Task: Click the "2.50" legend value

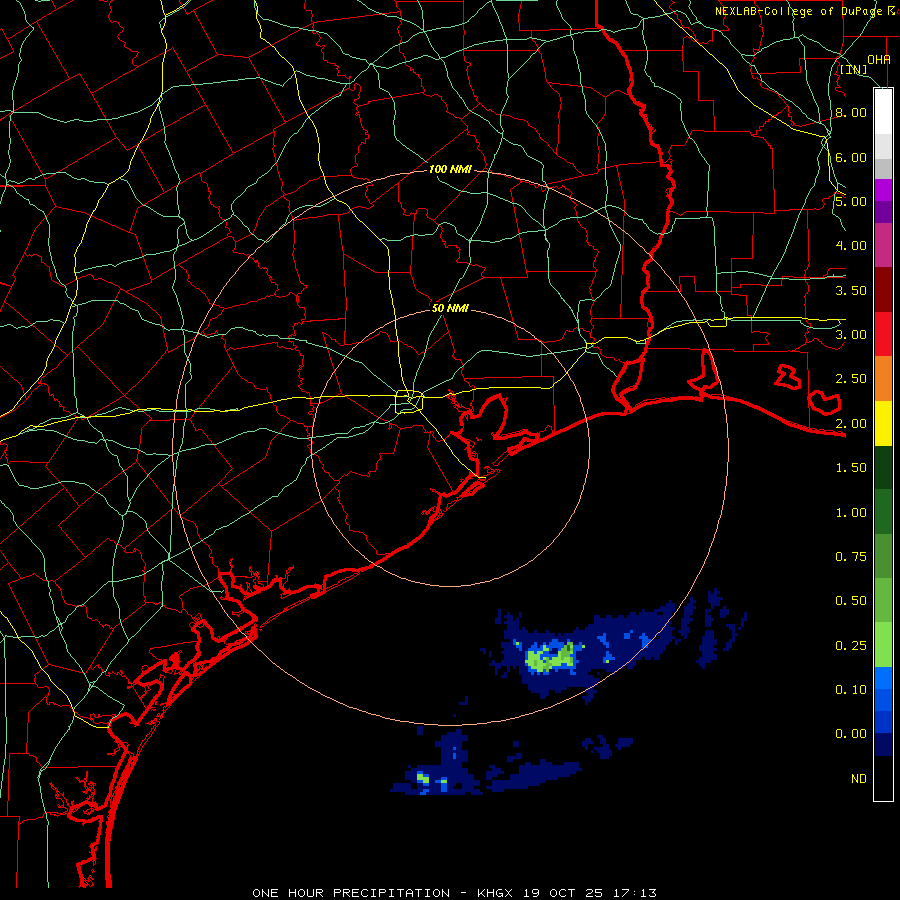Action: (851, 379)
